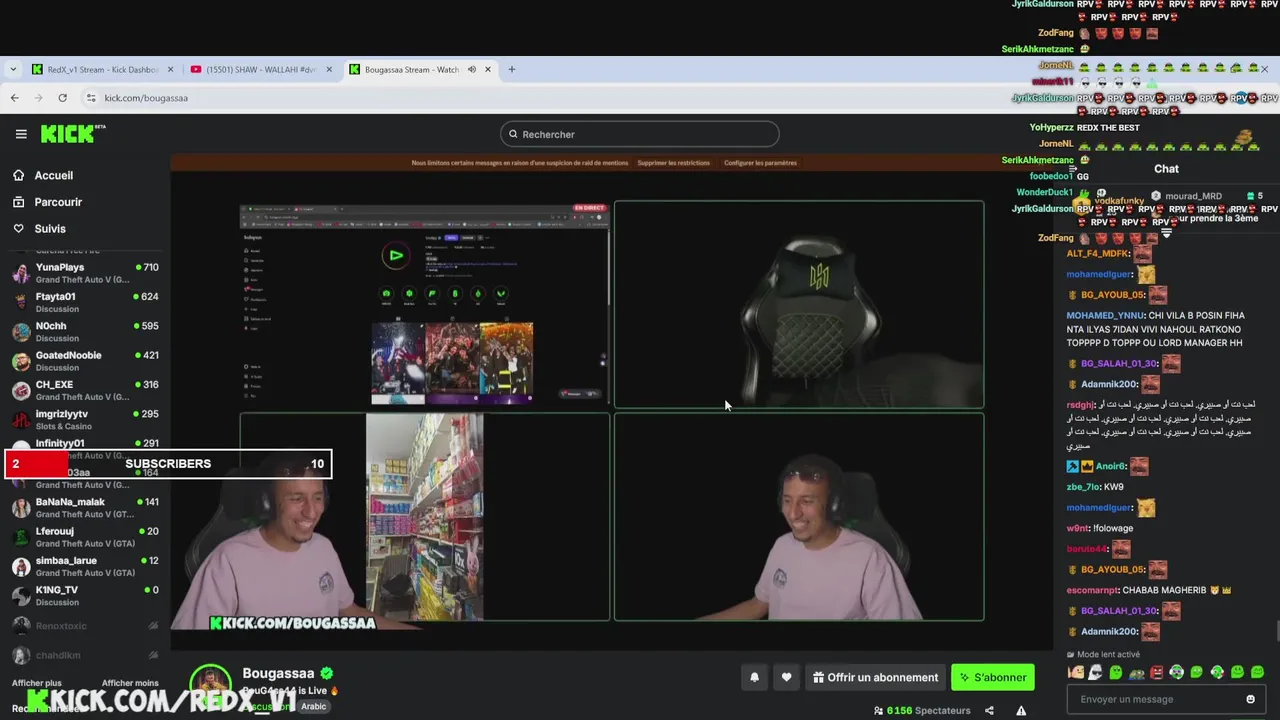Go back using the browser back arrow
The width and height of the screenshot is (1280, 720).
[x=14, y=98]
